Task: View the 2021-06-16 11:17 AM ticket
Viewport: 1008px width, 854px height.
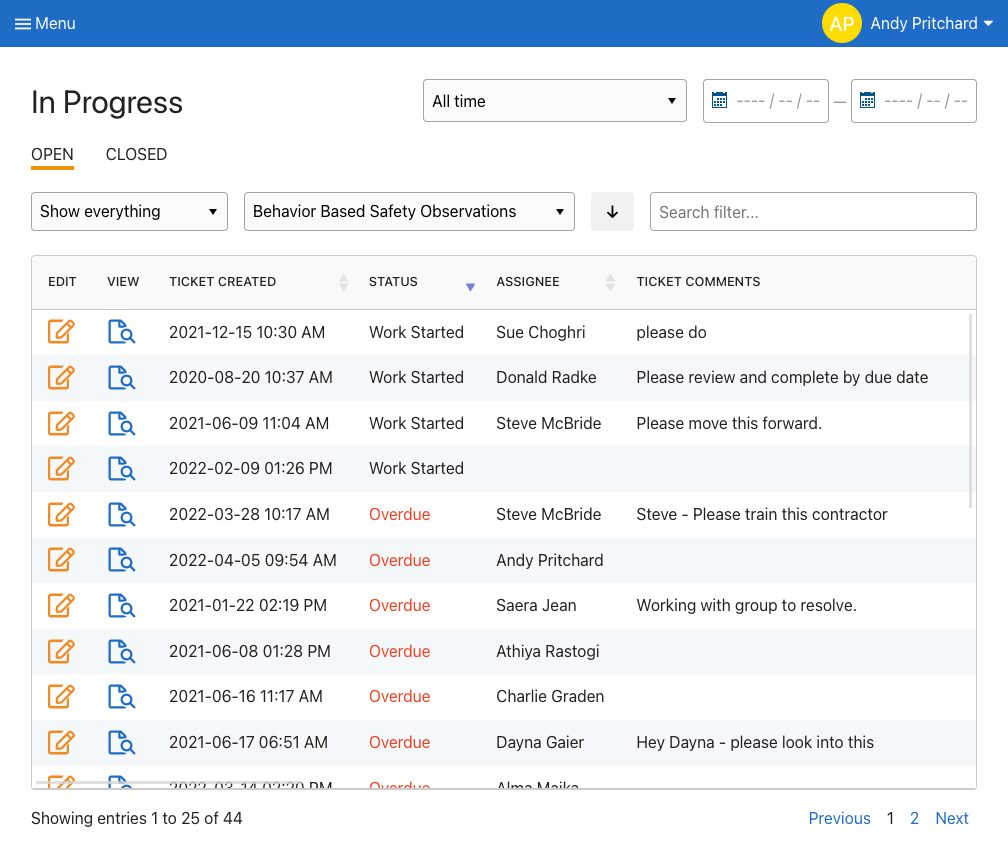Action: [122, 696]
